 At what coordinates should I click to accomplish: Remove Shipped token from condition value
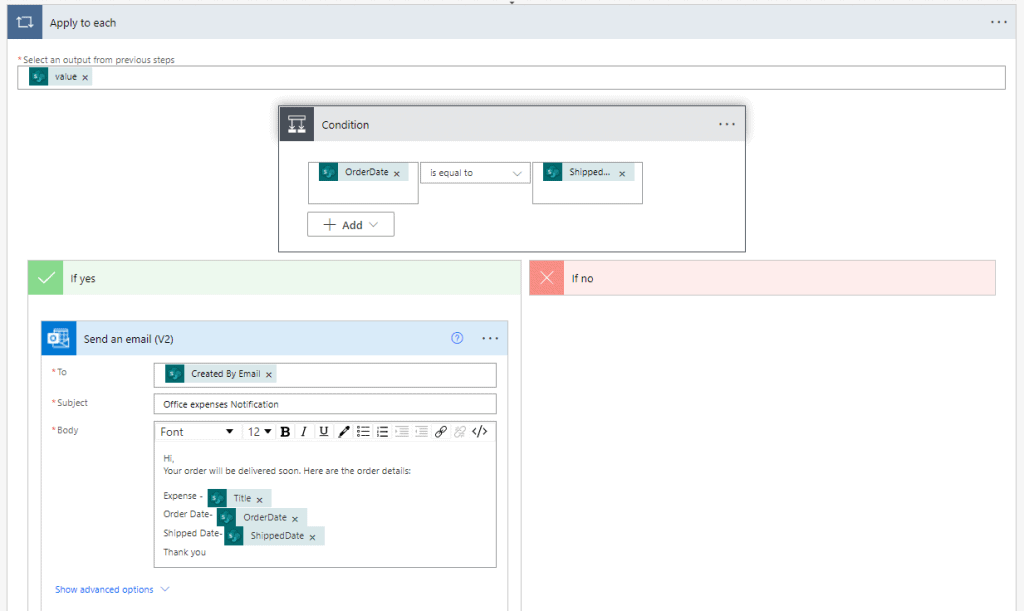622,174
